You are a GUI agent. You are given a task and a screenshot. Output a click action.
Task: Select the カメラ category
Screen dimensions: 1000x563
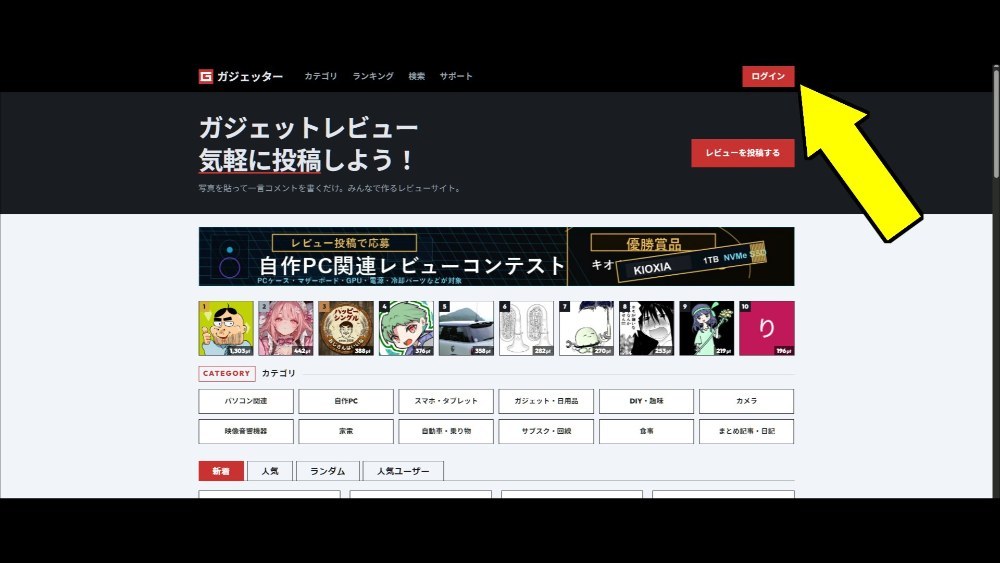point(746,401)
